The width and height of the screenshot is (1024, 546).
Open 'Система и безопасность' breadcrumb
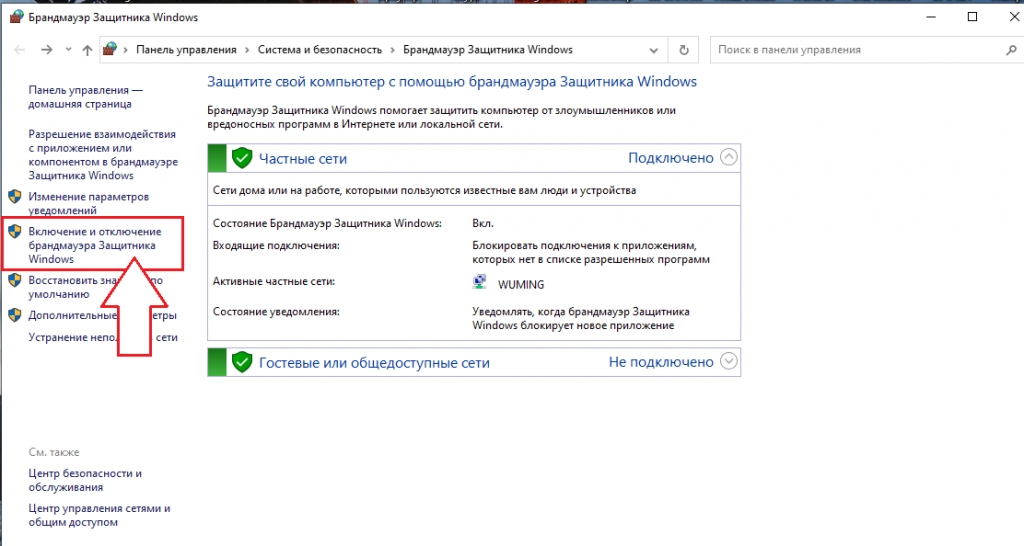coord(319,50)
